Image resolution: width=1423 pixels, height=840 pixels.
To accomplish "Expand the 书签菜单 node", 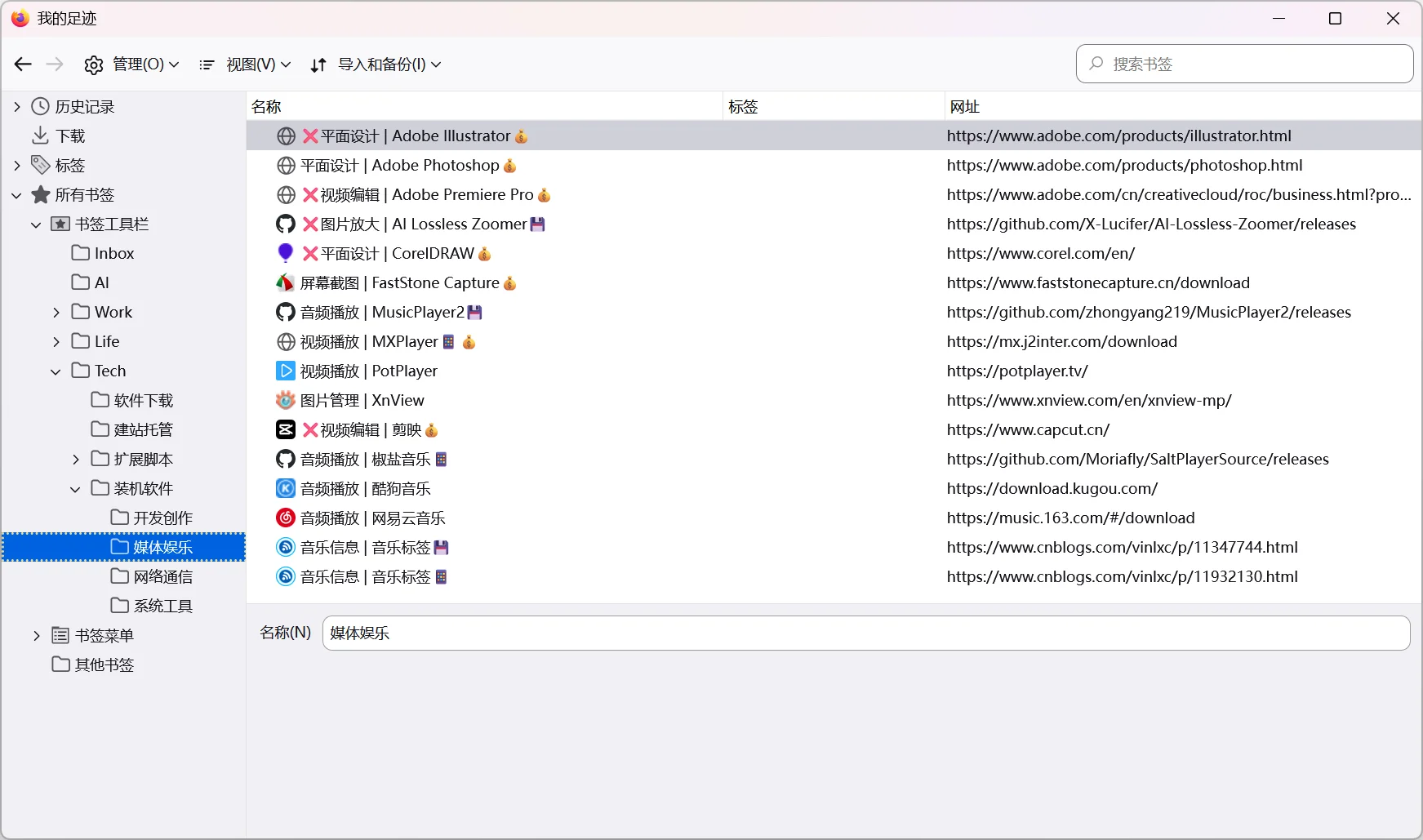I will [37, 636].
